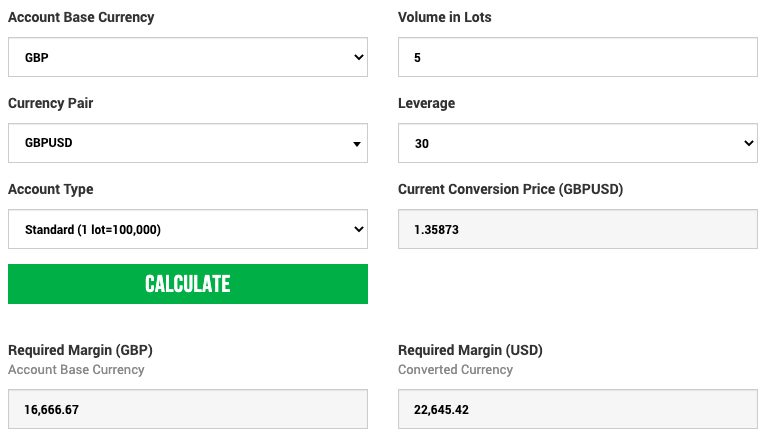Open the Account Base Currency dropdown
Viewport: 766px width, 443px height.
point(187,57)
